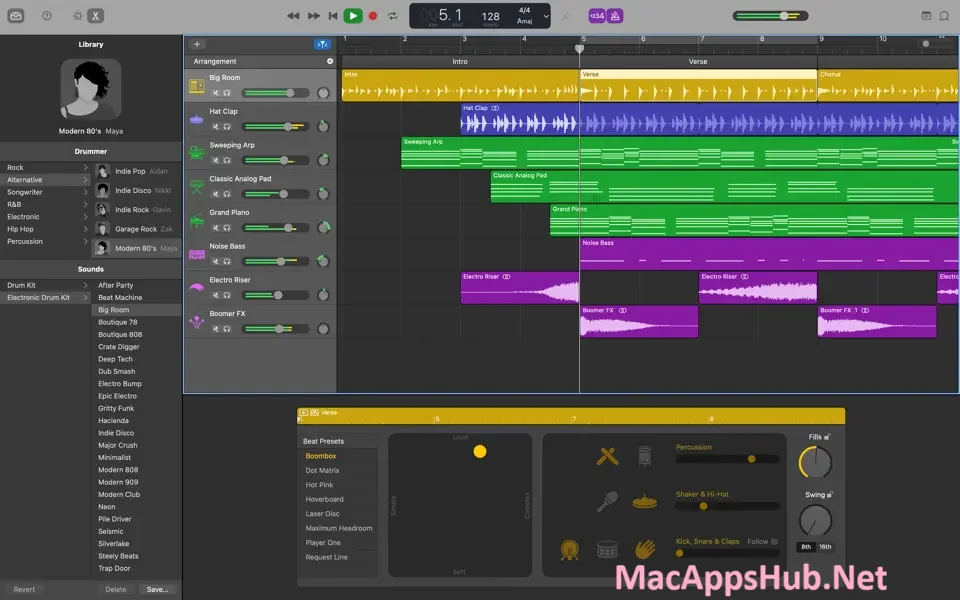Click the Delete button in Library

click(x=116, y=590)
